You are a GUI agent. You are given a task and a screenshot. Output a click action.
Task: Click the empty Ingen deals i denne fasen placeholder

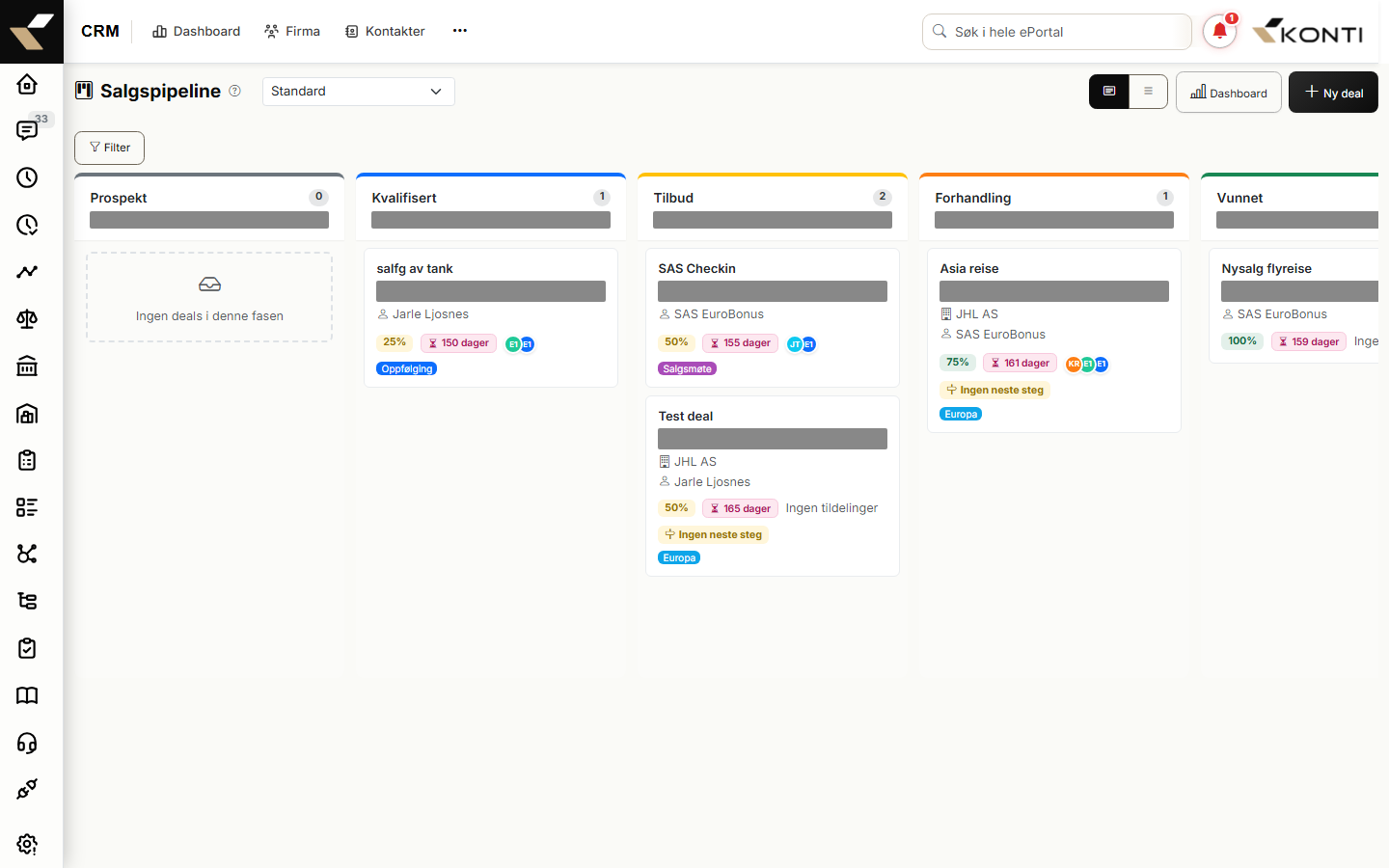[x=209, y=297]
